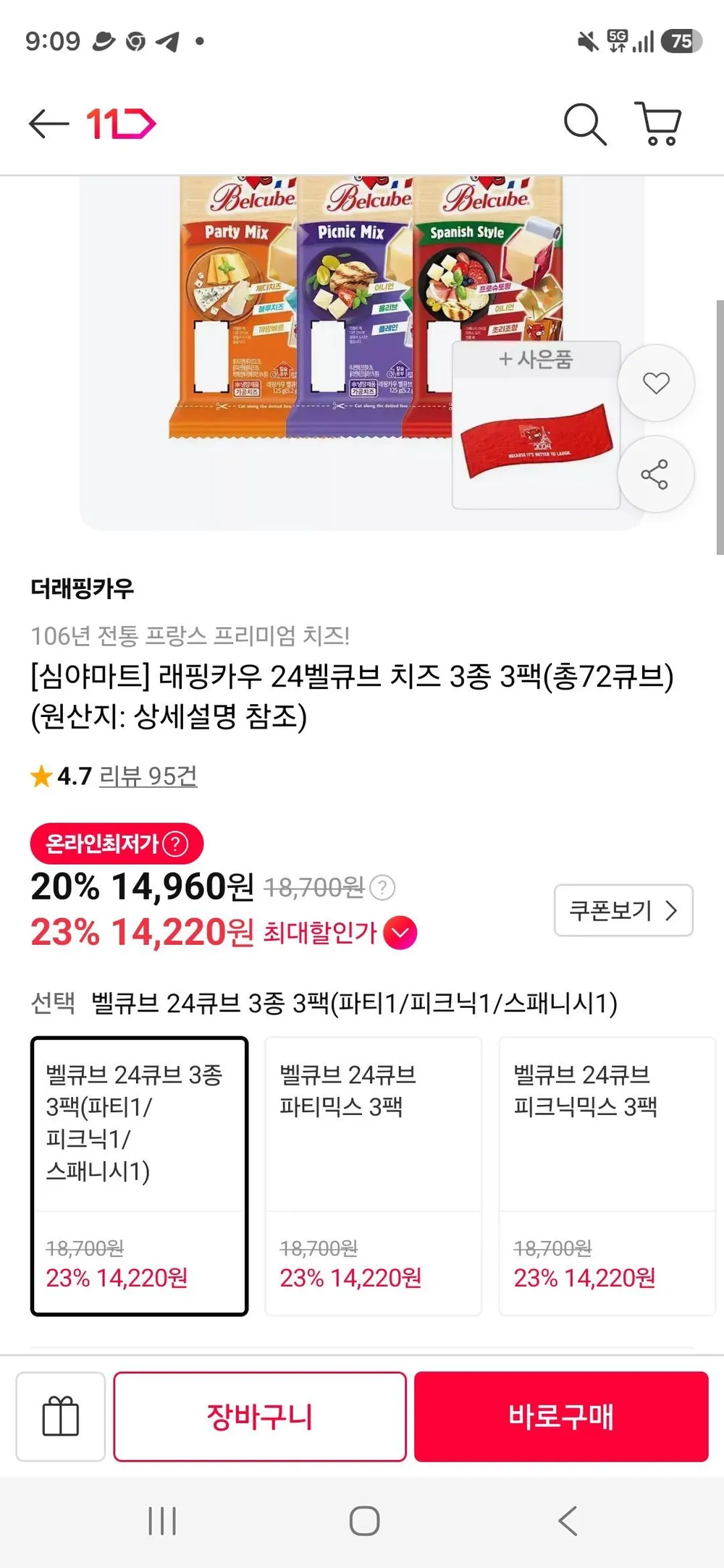Tap the share icon
The width and height of the screenshot is (724, 1568).
pos(655,475)
